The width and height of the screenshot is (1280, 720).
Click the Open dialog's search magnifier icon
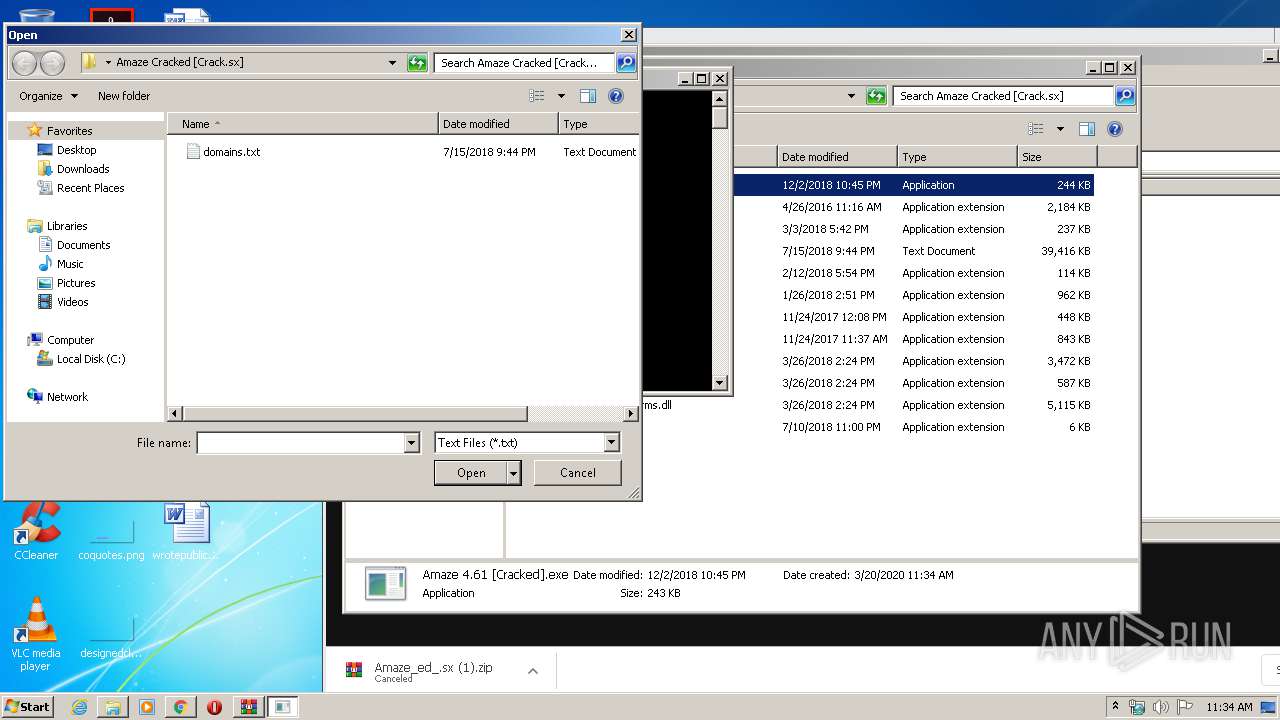coord(626,63)
